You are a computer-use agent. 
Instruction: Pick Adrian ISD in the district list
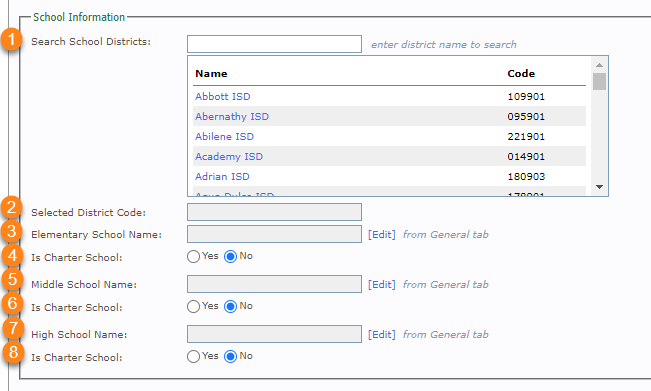click(x=222, y=176)
